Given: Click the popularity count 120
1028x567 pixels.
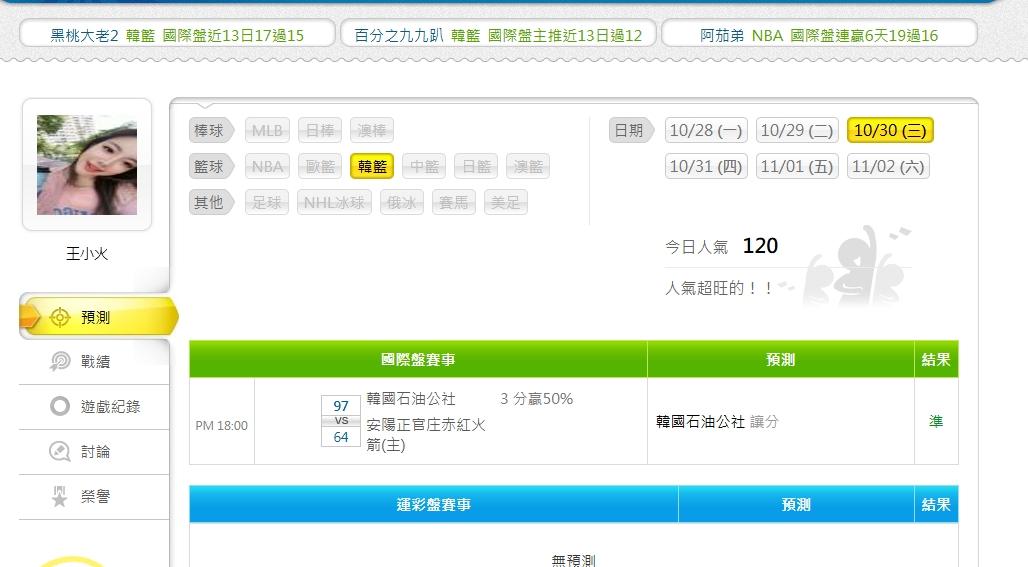Looking at the screenshot, I should click(760, 246).
